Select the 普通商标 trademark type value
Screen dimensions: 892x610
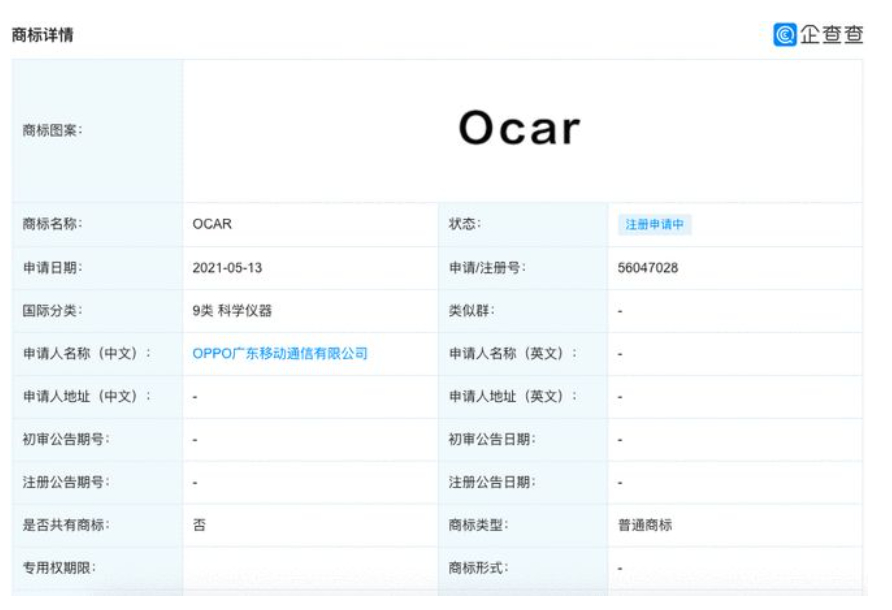(645, 525)
